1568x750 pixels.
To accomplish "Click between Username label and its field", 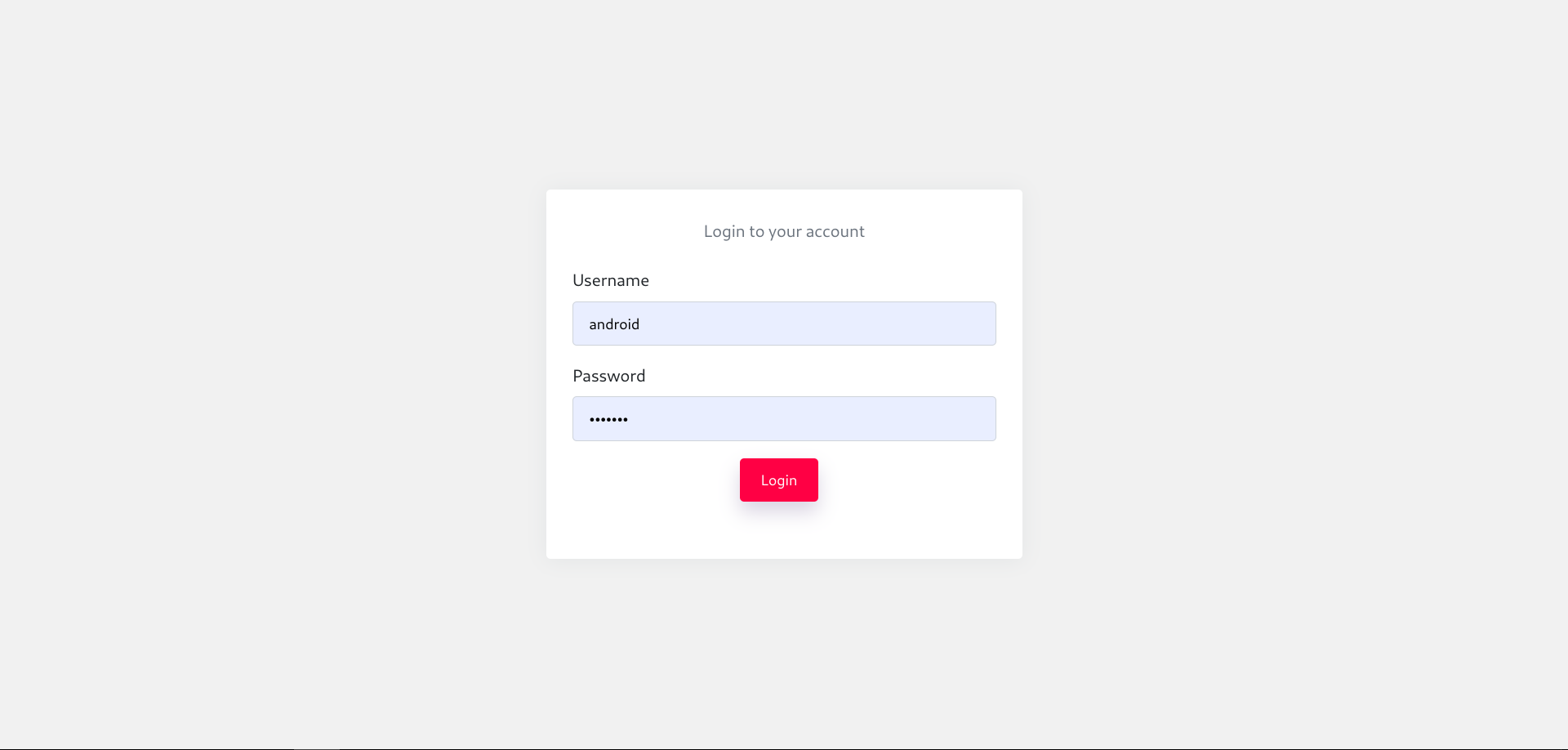I will (x=784, y=296).
